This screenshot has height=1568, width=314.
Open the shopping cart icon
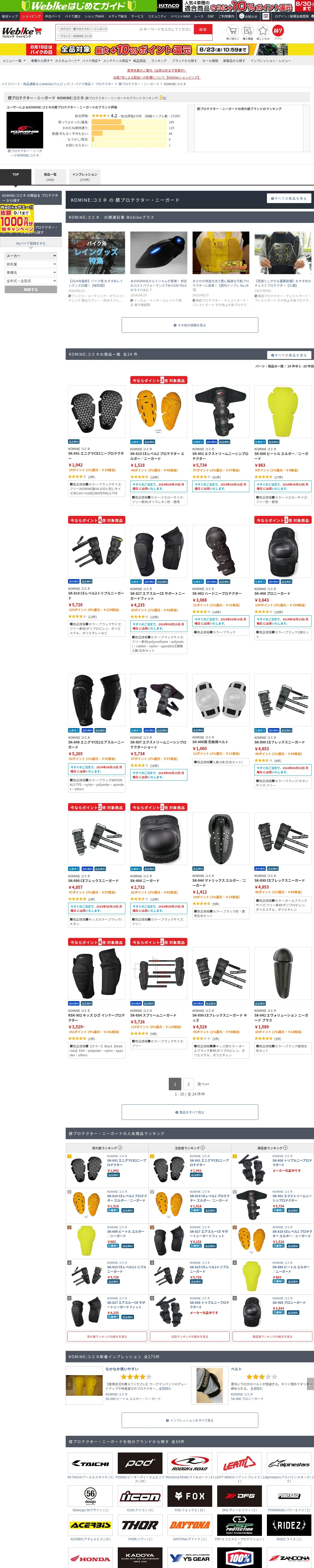coord(232,30)
